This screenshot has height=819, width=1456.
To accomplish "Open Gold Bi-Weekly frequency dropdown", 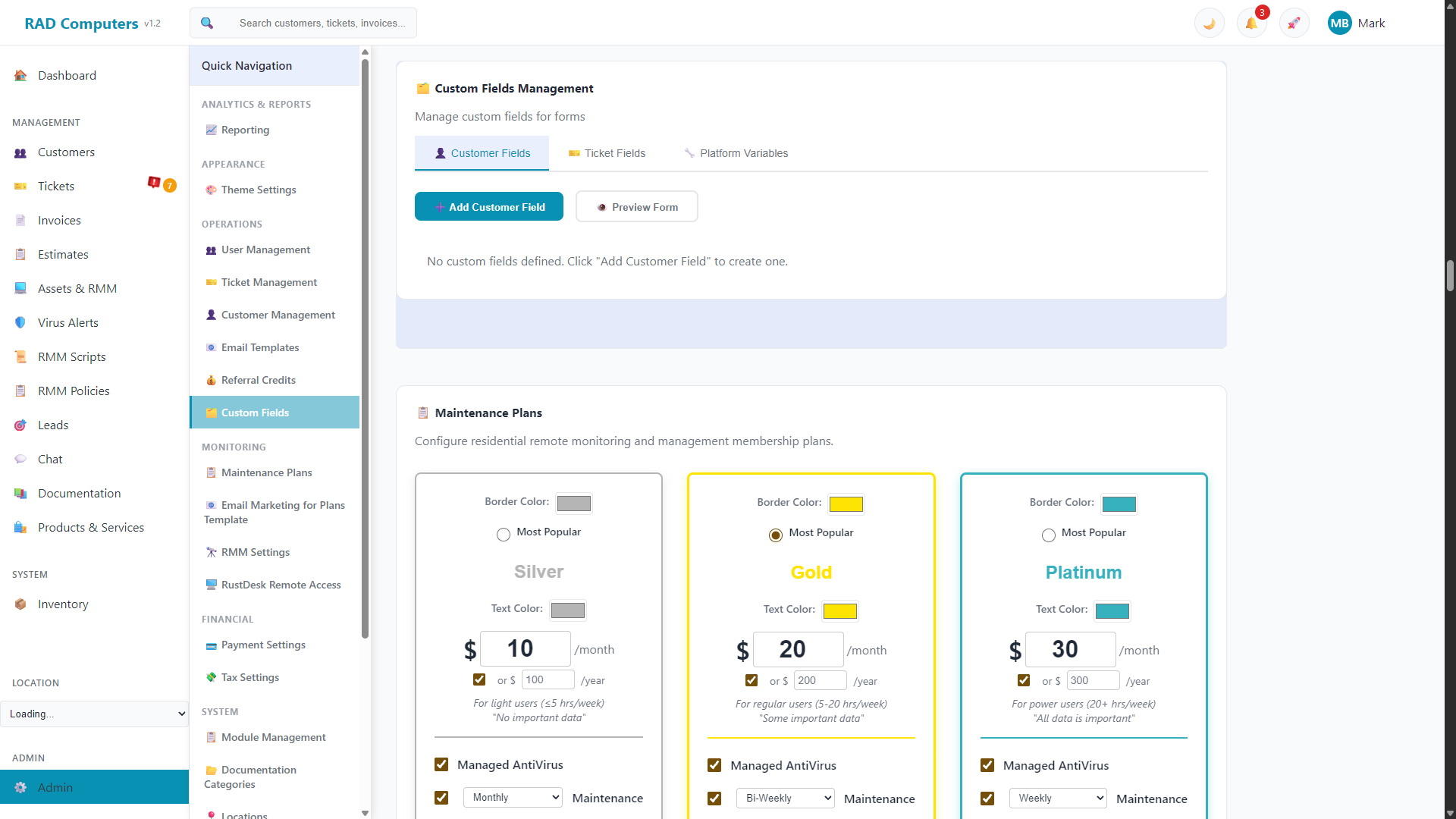I will click(x=785, y=798).
